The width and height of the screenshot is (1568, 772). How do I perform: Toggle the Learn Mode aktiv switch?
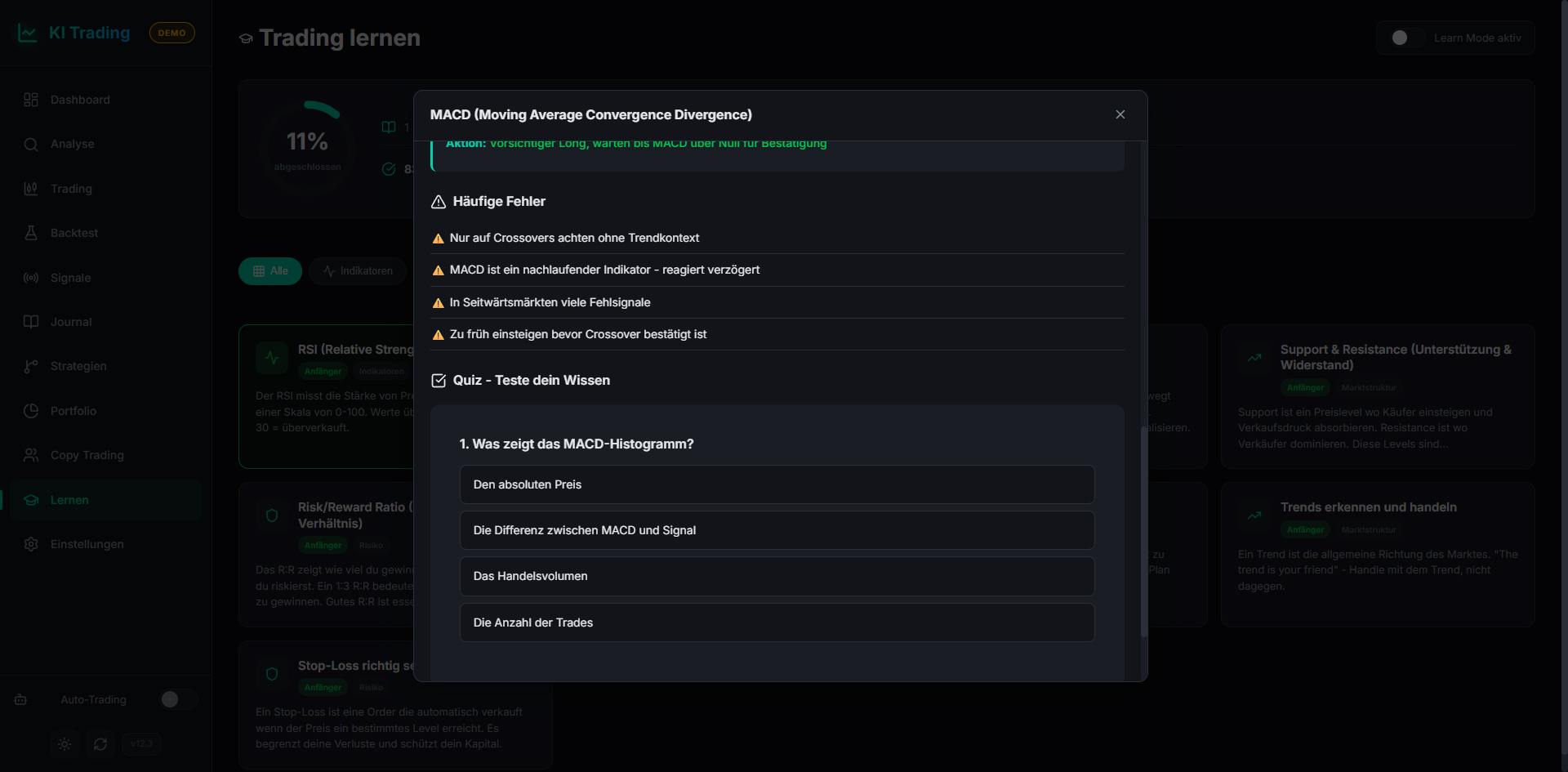coord(1407,38)
